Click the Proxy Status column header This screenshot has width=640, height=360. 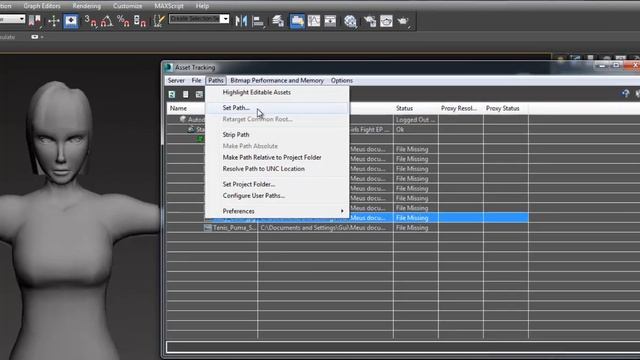coord(506,108)
